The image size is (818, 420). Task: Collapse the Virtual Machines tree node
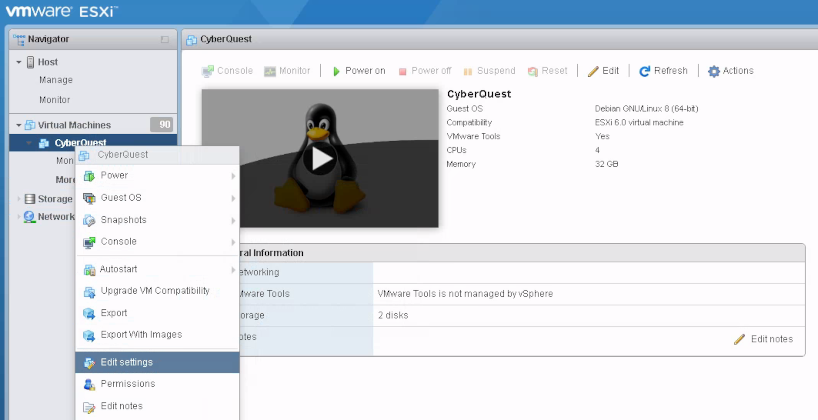pos(19,125)
